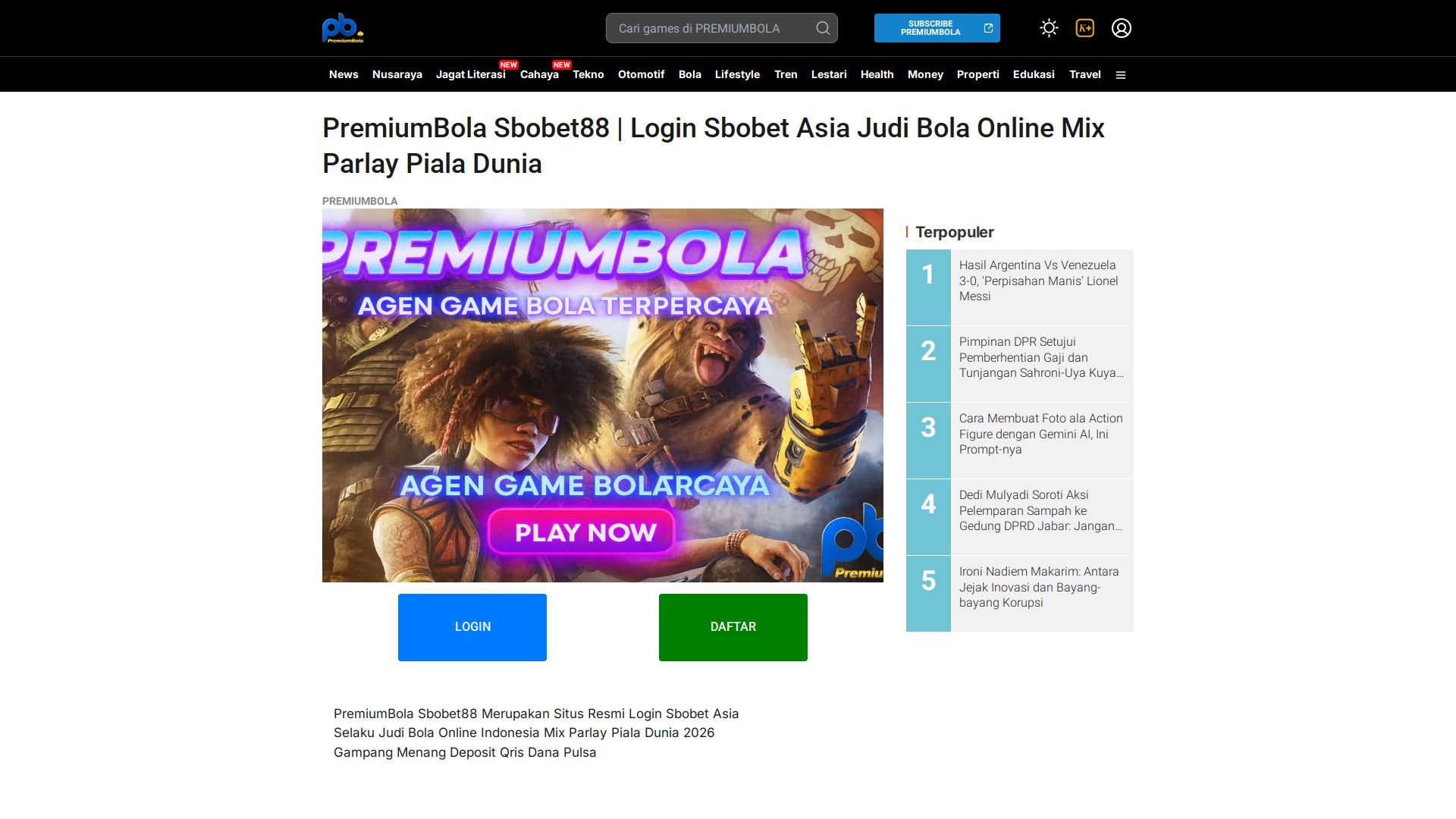Open Ironi Nadiem Makarim popular article
Screen dimensions: 1456x819
(x=1039, y=587)
